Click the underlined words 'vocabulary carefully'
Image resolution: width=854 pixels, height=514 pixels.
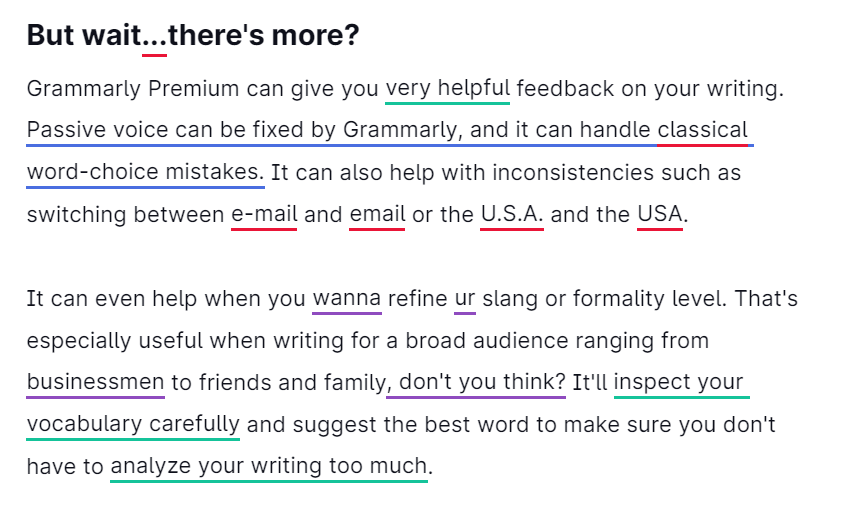(133, 424)
